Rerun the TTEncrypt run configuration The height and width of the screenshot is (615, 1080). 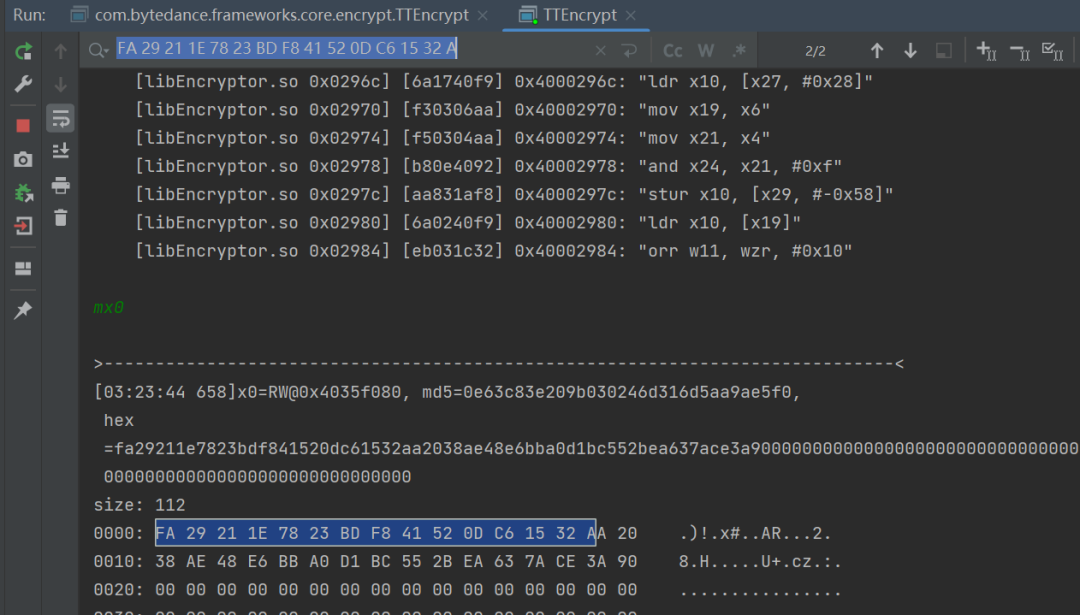pyautogui.click(x=23, y=51)
